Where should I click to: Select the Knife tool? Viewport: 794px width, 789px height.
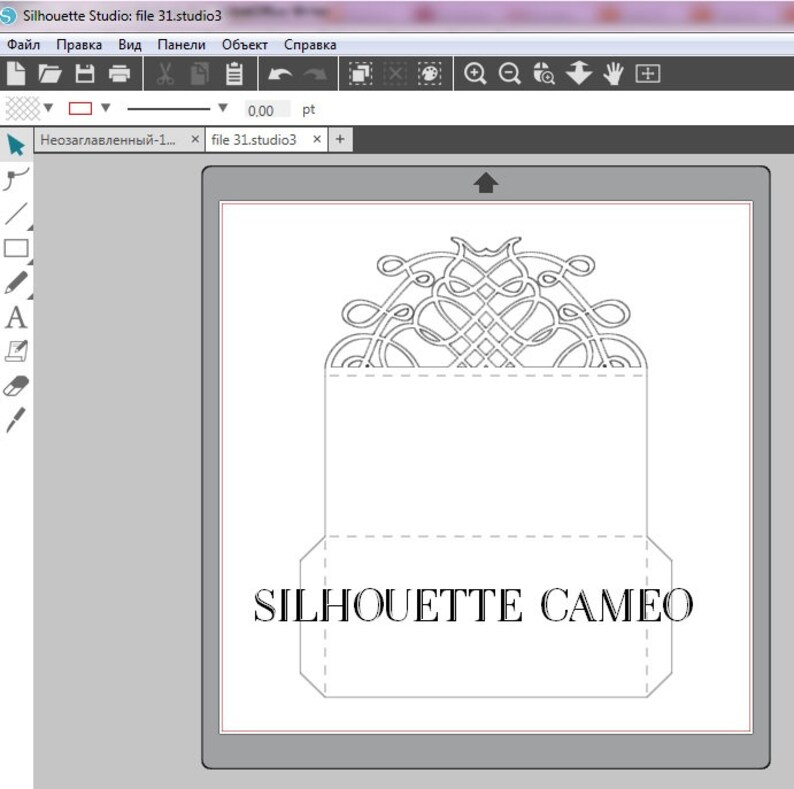(16, 420)
